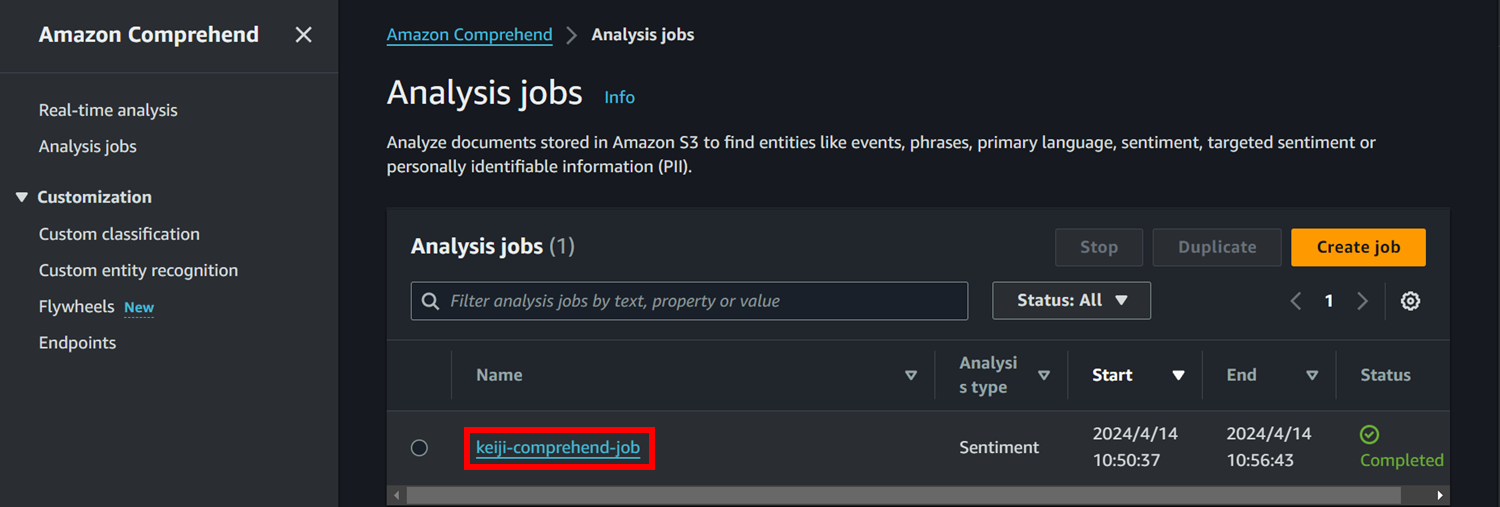Sort by Name column arrow
Viewport: 1500px width, 507px height.
pyautogui.click(x=910, y=376)
